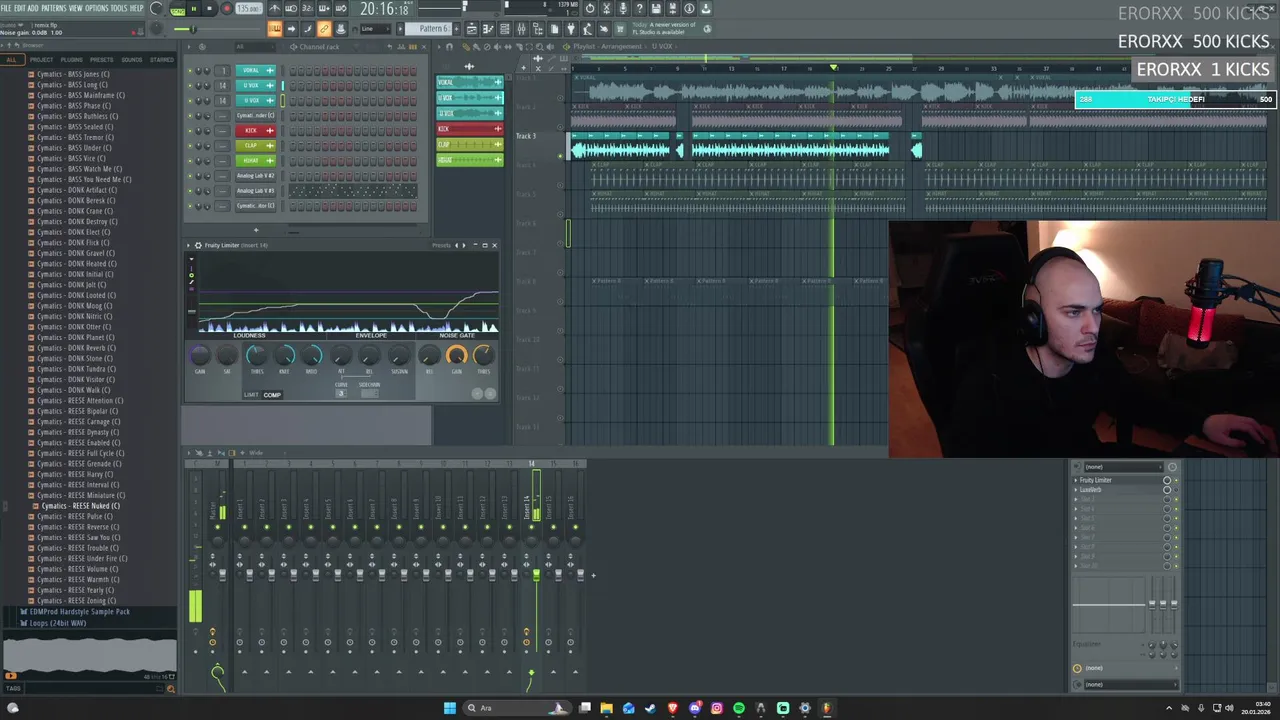This screenshot has width=1280, height=720.
Task: Click Fruity Limiter THRES knob in loudness
Action: click(x=257, y=356)
